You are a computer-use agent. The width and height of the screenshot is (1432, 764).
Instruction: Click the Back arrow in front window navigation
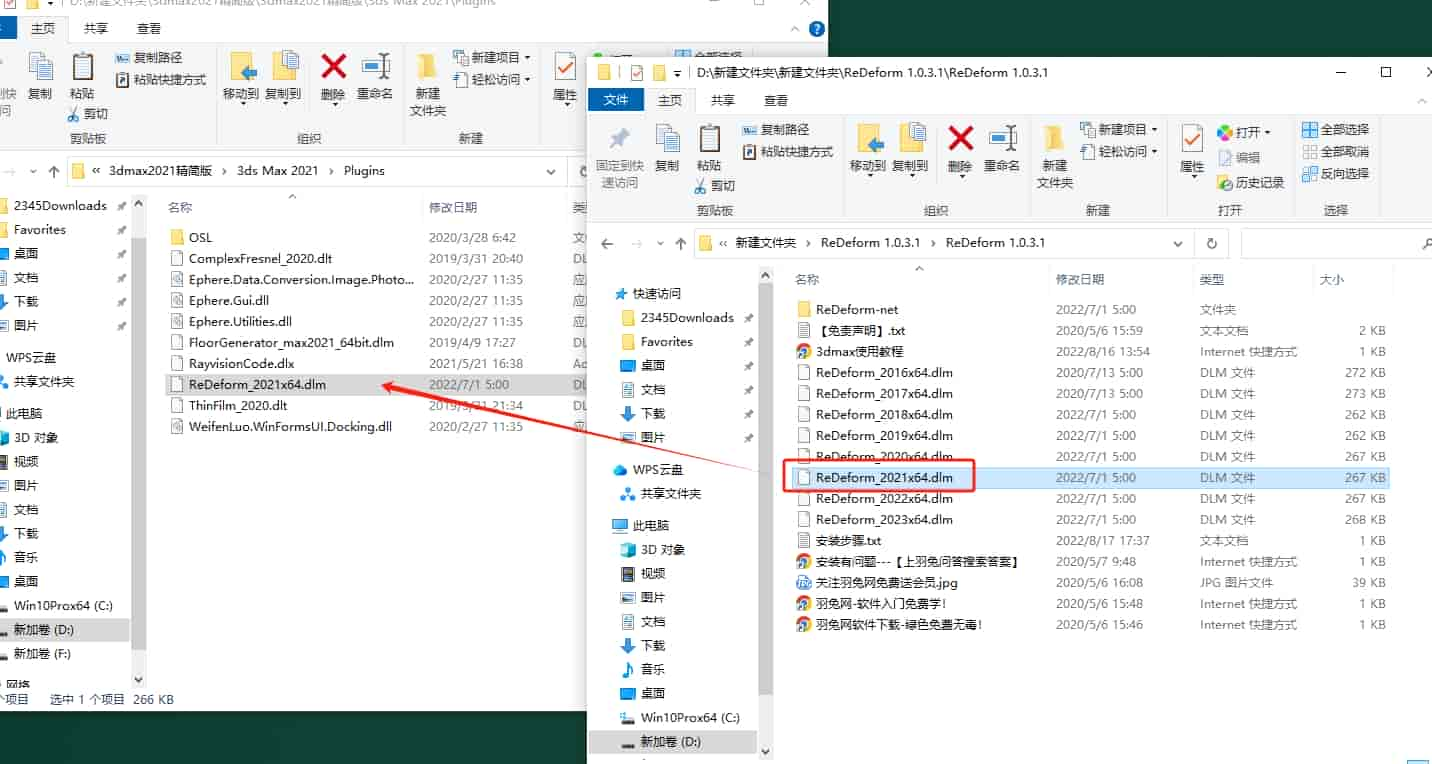(x=607, y=243)
